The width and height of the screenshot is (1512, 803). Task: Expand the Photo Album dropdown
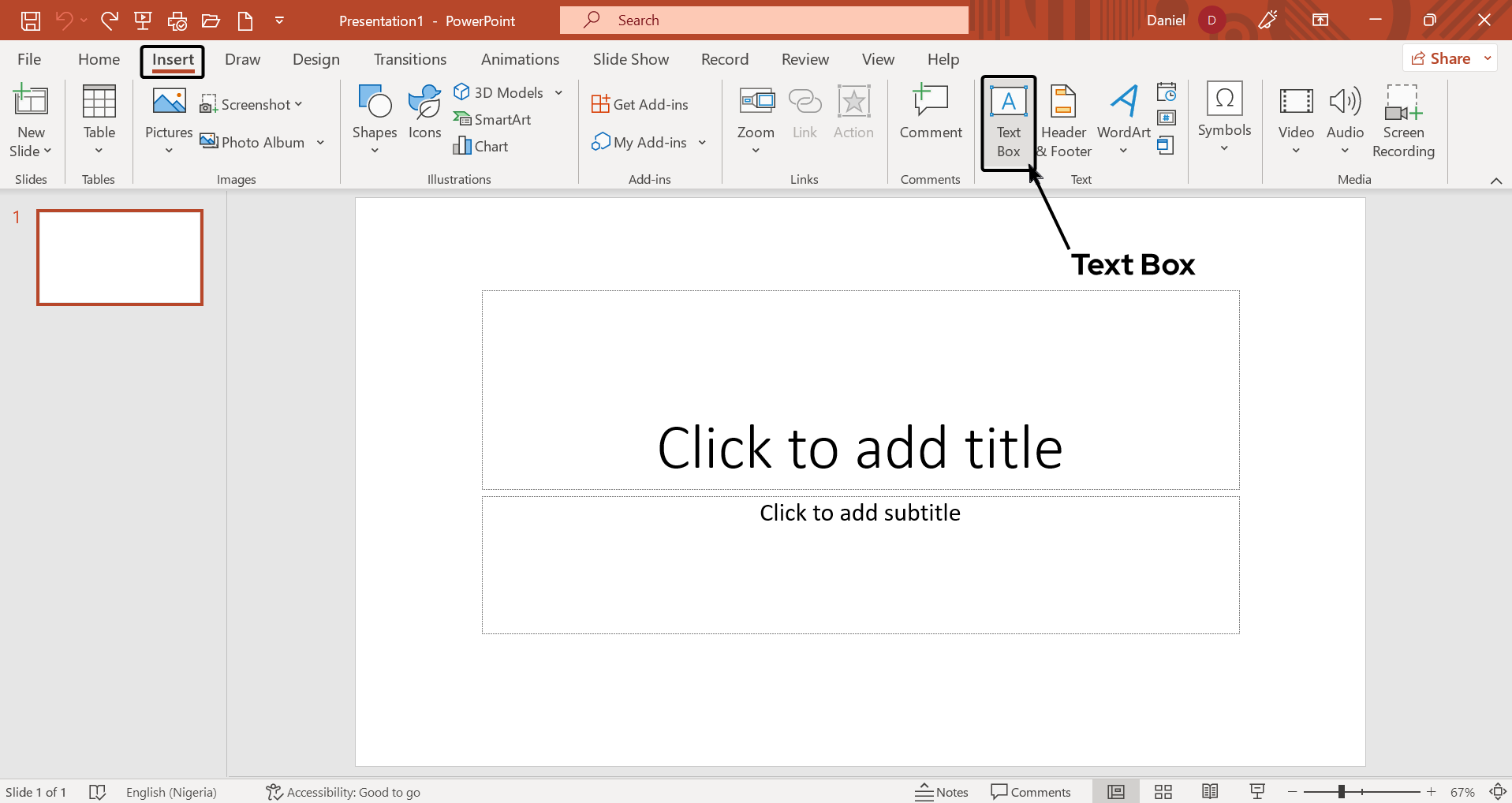pos(320,142)
